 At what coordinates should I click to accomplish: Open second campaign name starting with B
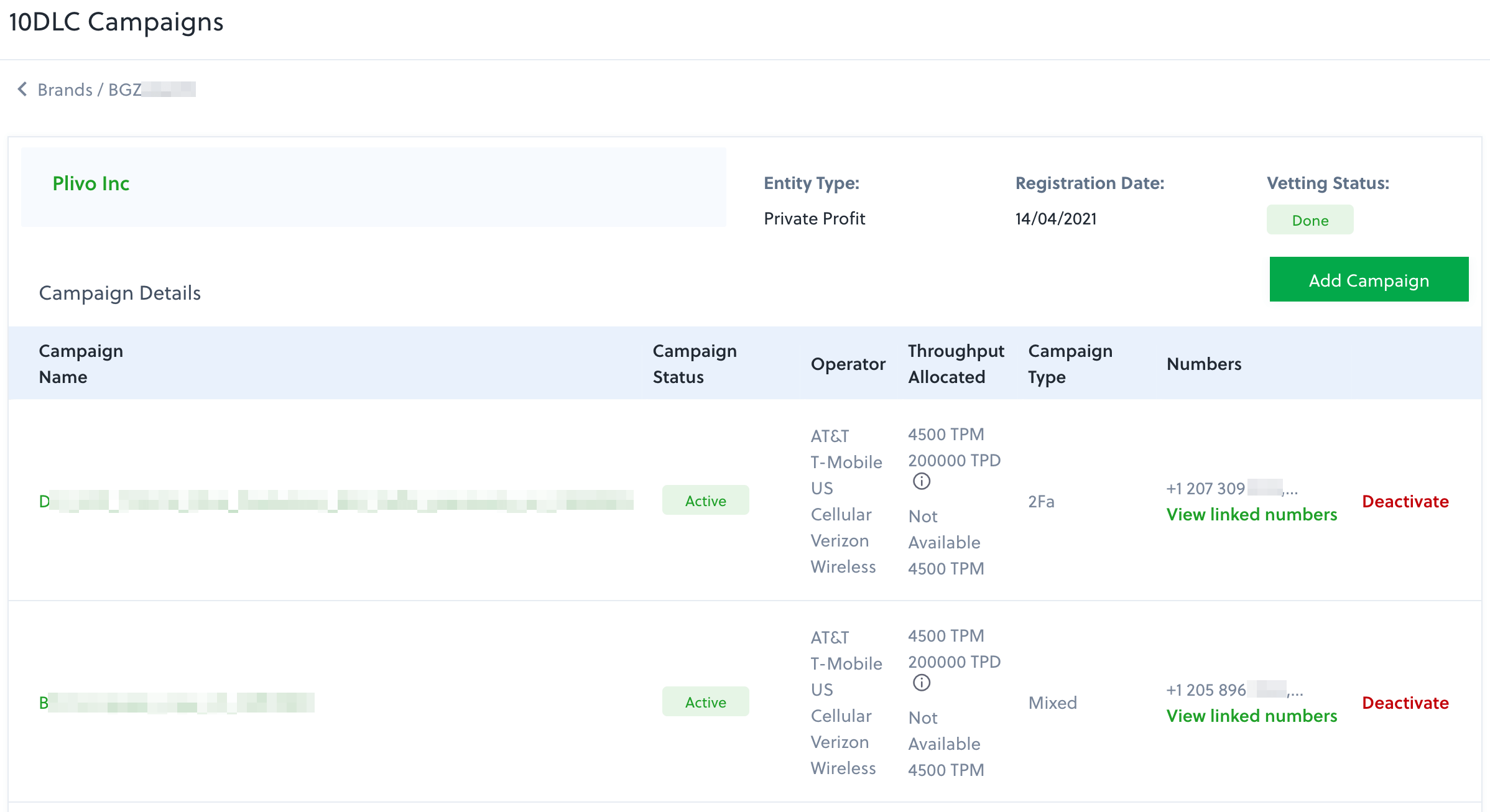click(x=177, y=703)
